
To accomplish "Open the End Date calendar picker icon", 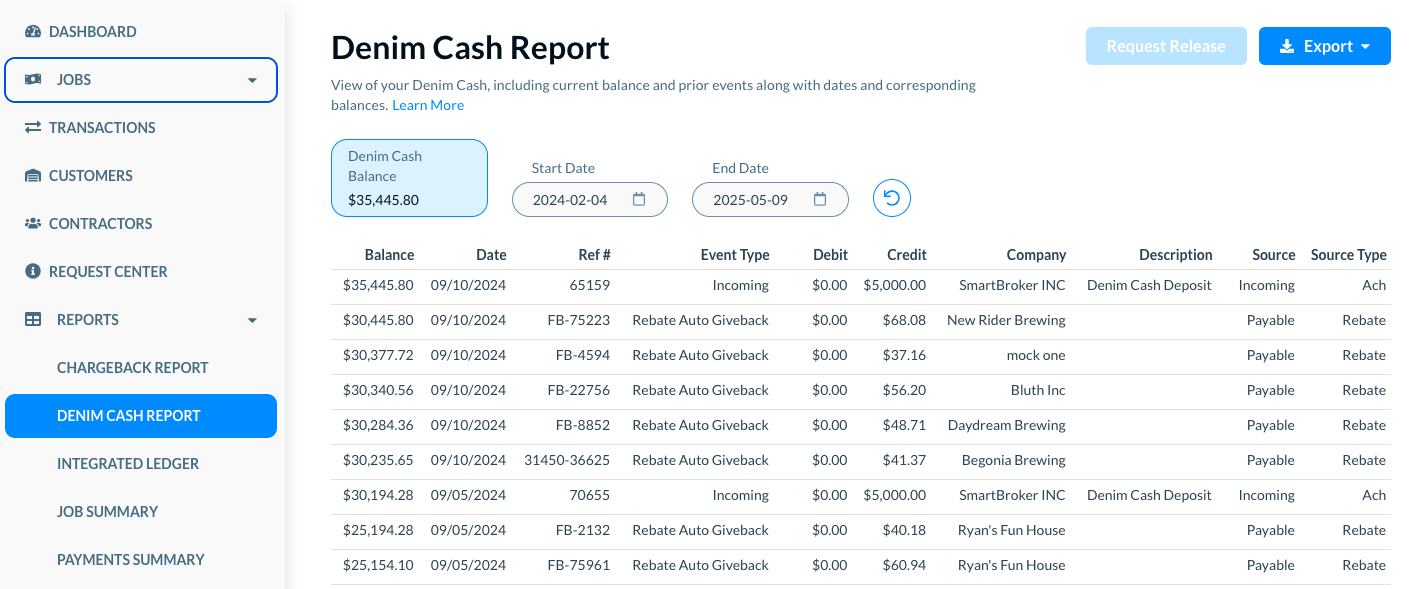I will click(820, 199).
